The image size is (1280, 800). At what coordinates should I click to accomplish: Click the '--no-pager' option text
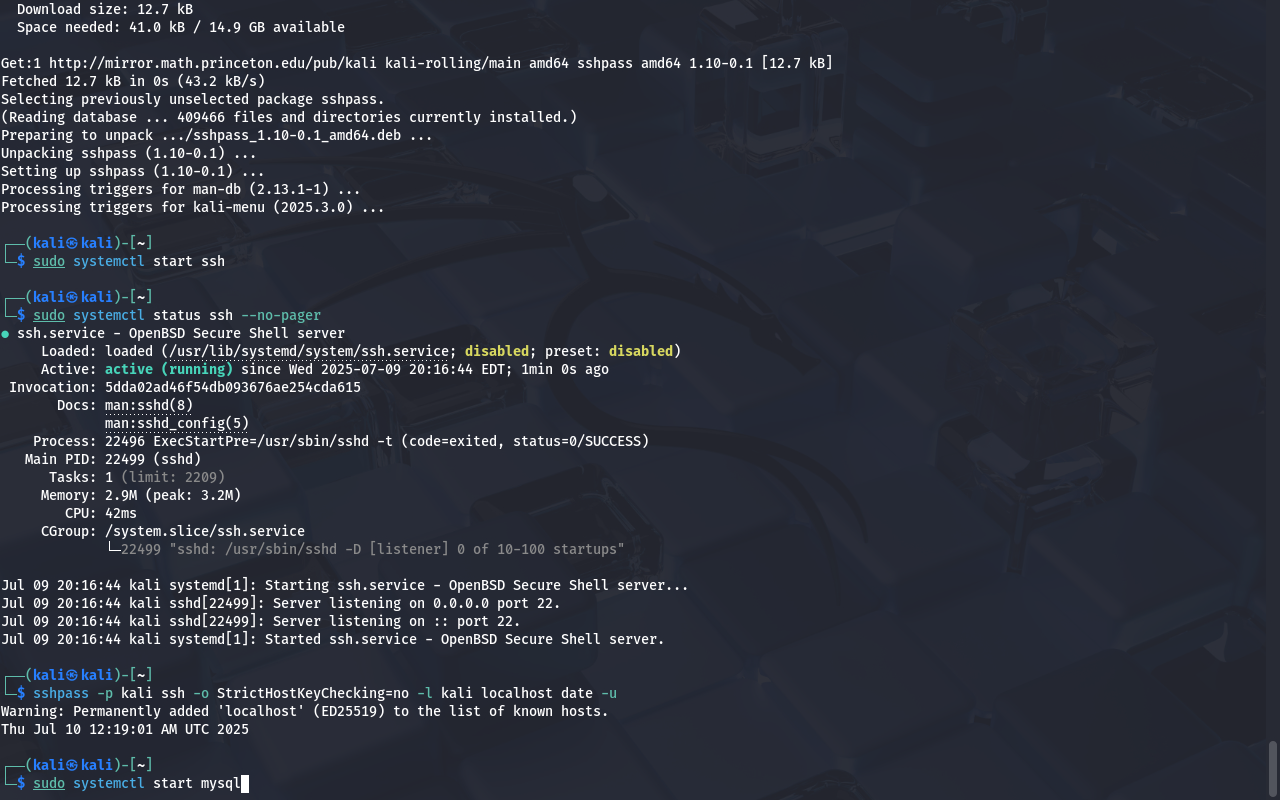click(281, 315)
